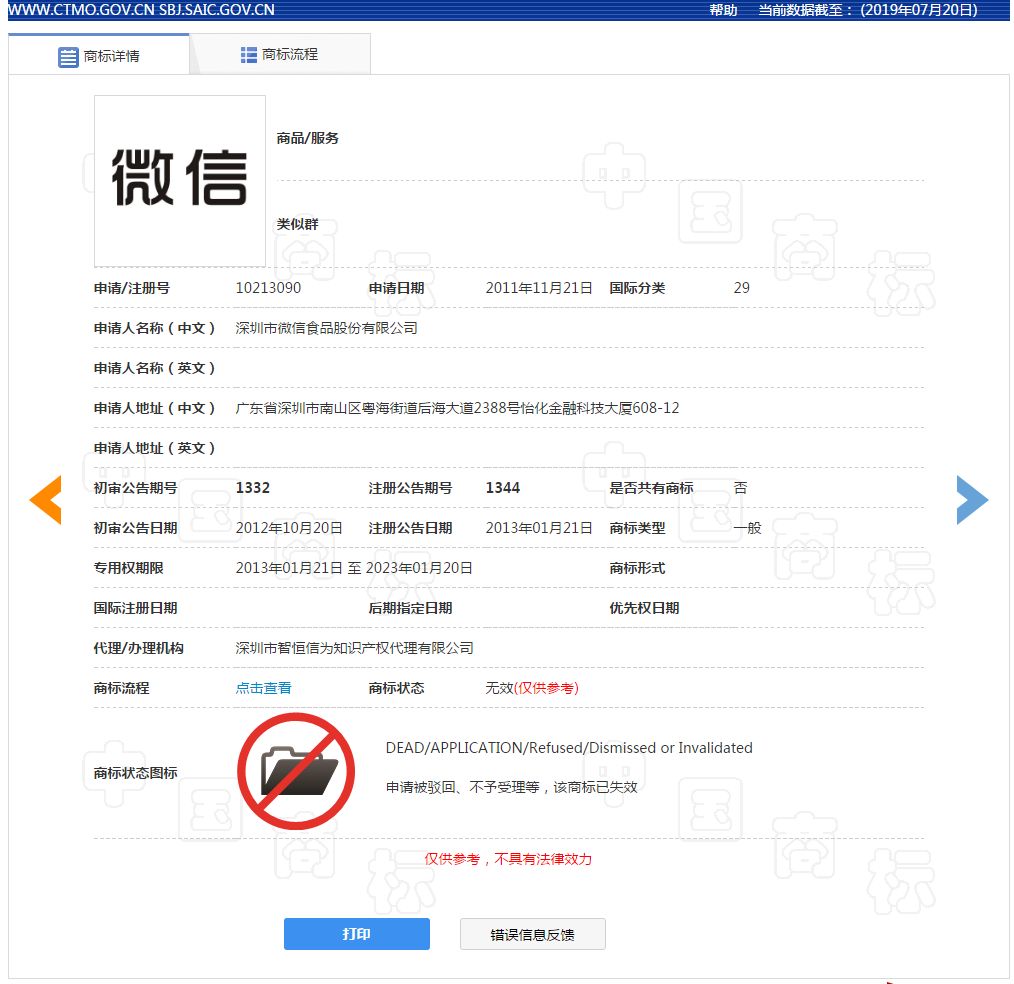Click the 无效(仅供参考) trademark status text

point(532,688)
